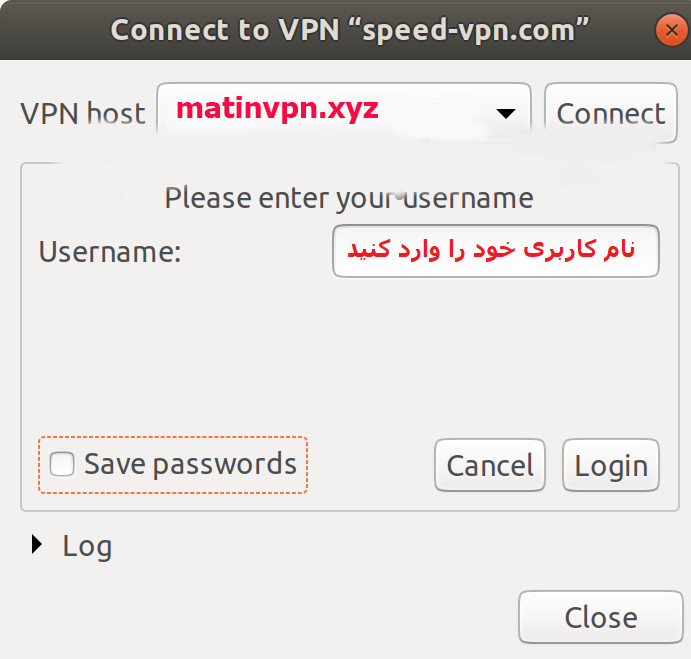Tick the Save passwords checkbox box
Viewport: 691px width, 659px height.
pos(62,464)
